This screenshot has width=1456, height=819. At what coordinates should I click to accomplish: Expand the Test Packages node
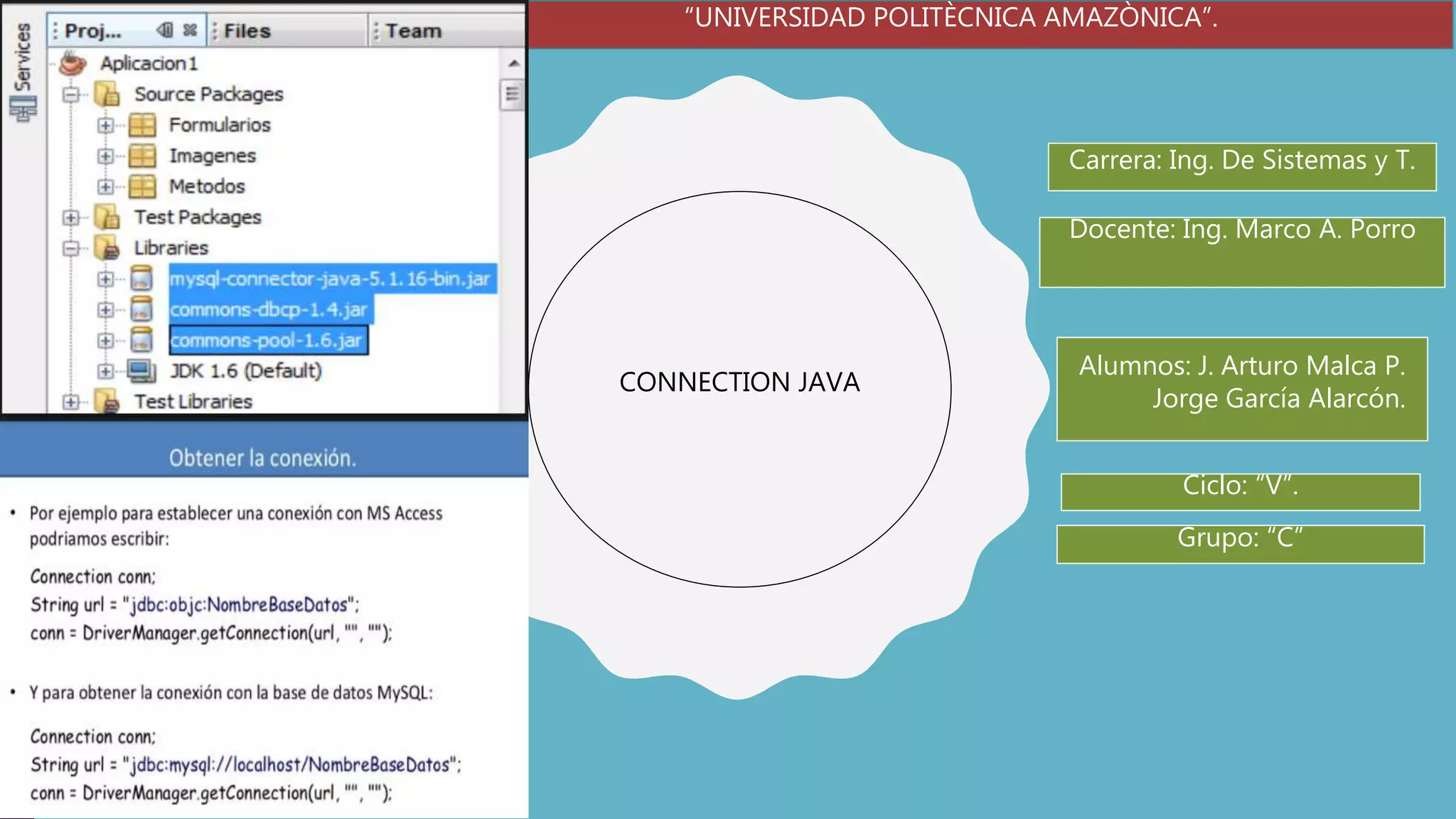coord(70,218)
